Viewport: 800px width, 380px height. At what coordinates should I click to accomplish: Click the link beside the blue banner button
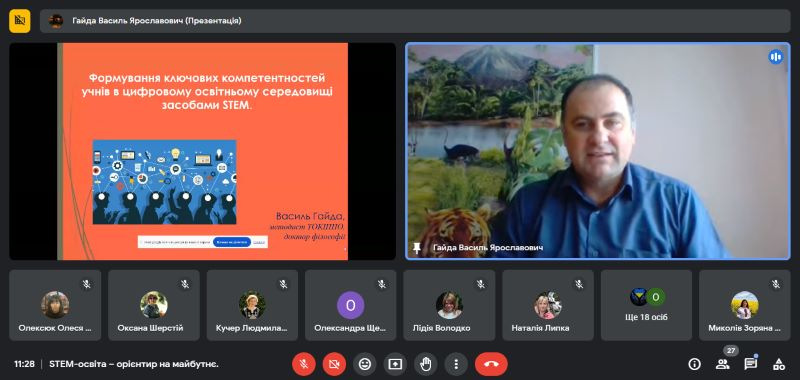pyautogui.click(x=259, y=242)
